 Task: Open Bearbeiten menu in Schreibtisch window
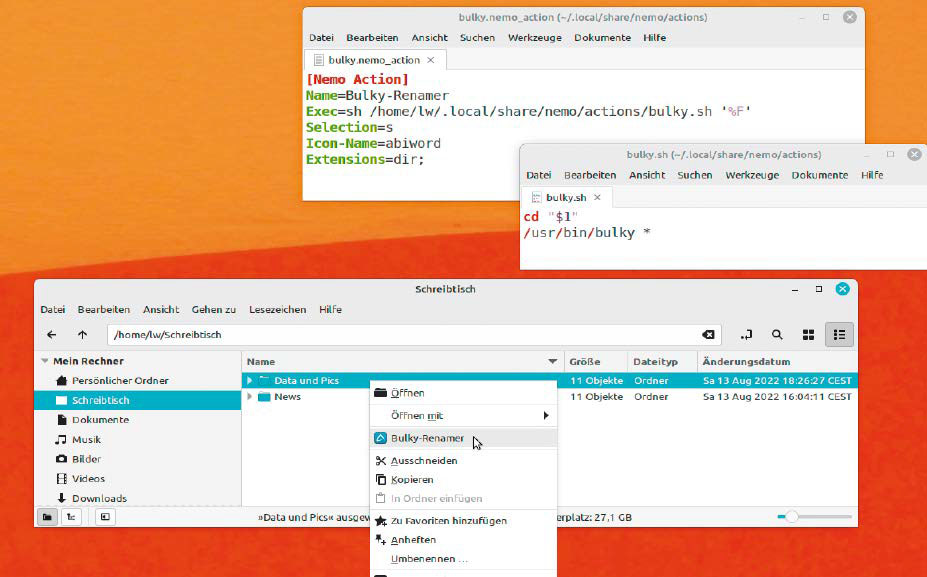click(103, 309)
